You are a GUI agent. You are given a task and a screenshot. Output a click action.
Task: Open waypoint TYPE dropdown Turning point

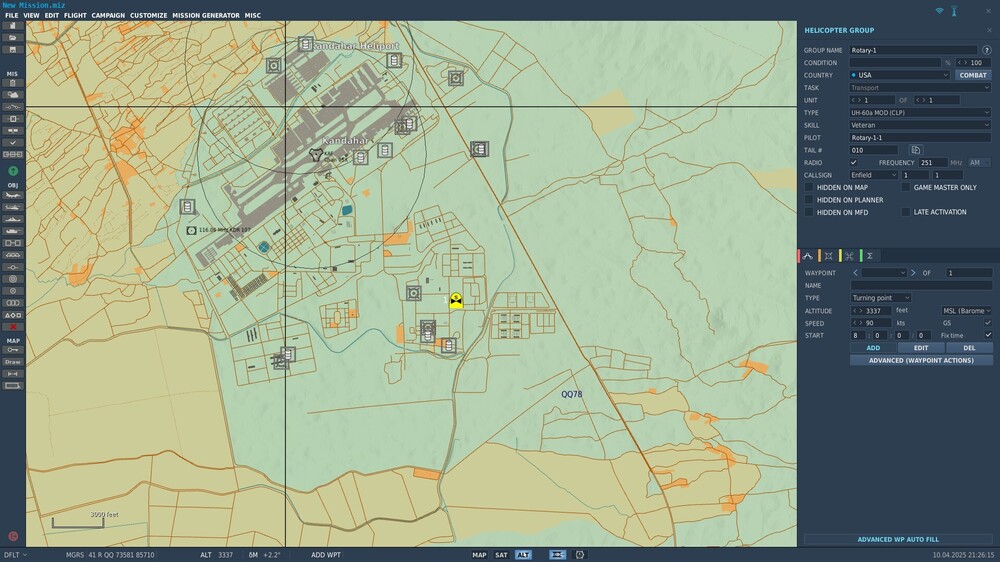click(881, 298)
